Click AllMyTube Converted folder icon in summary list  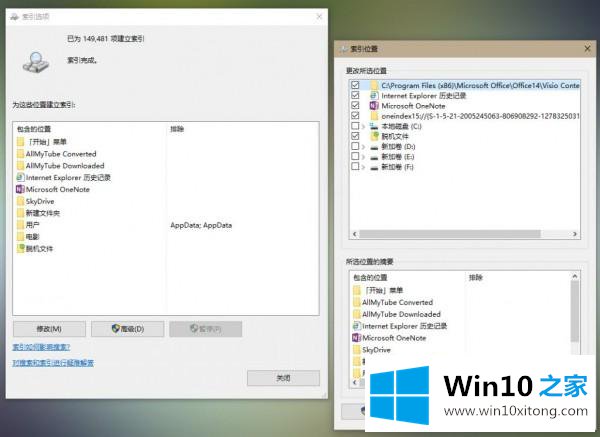pyautogui.click(x=357, y=302)
